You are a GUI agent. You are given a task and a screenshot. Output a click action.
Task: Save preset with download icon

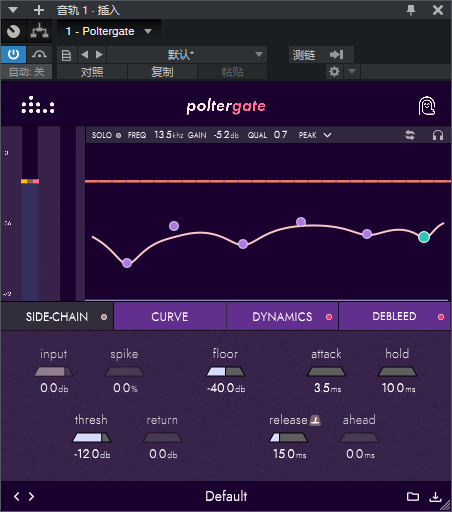click(435, 497)
